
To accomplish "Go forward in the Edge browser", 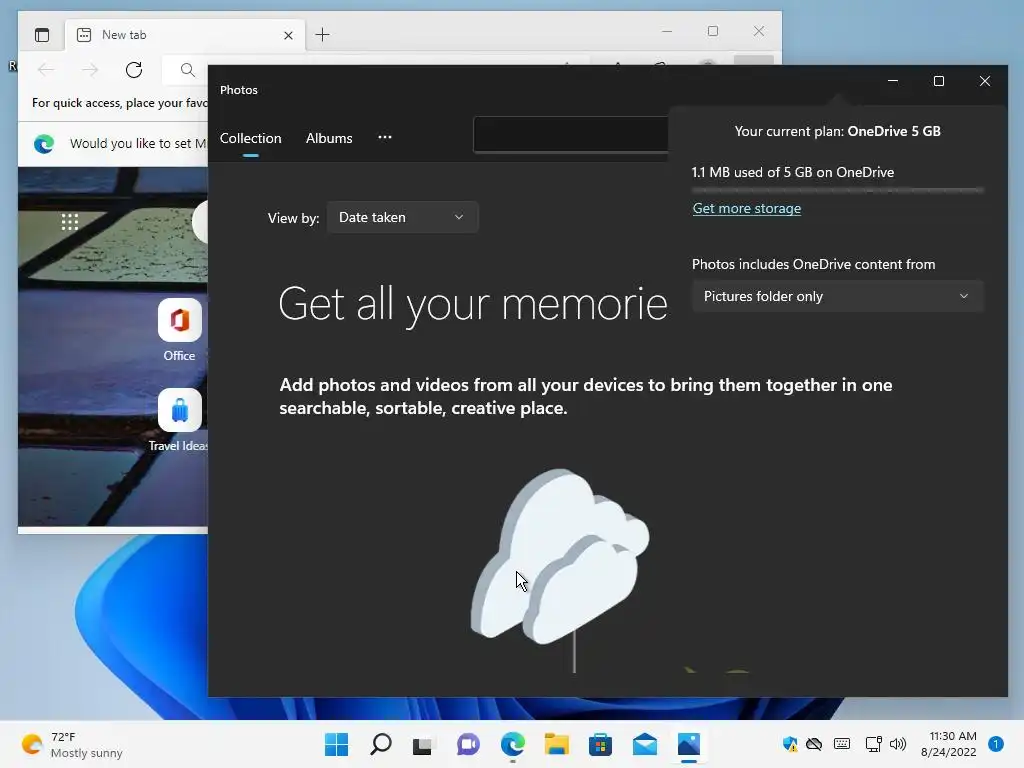I will (x=90, y=70).
